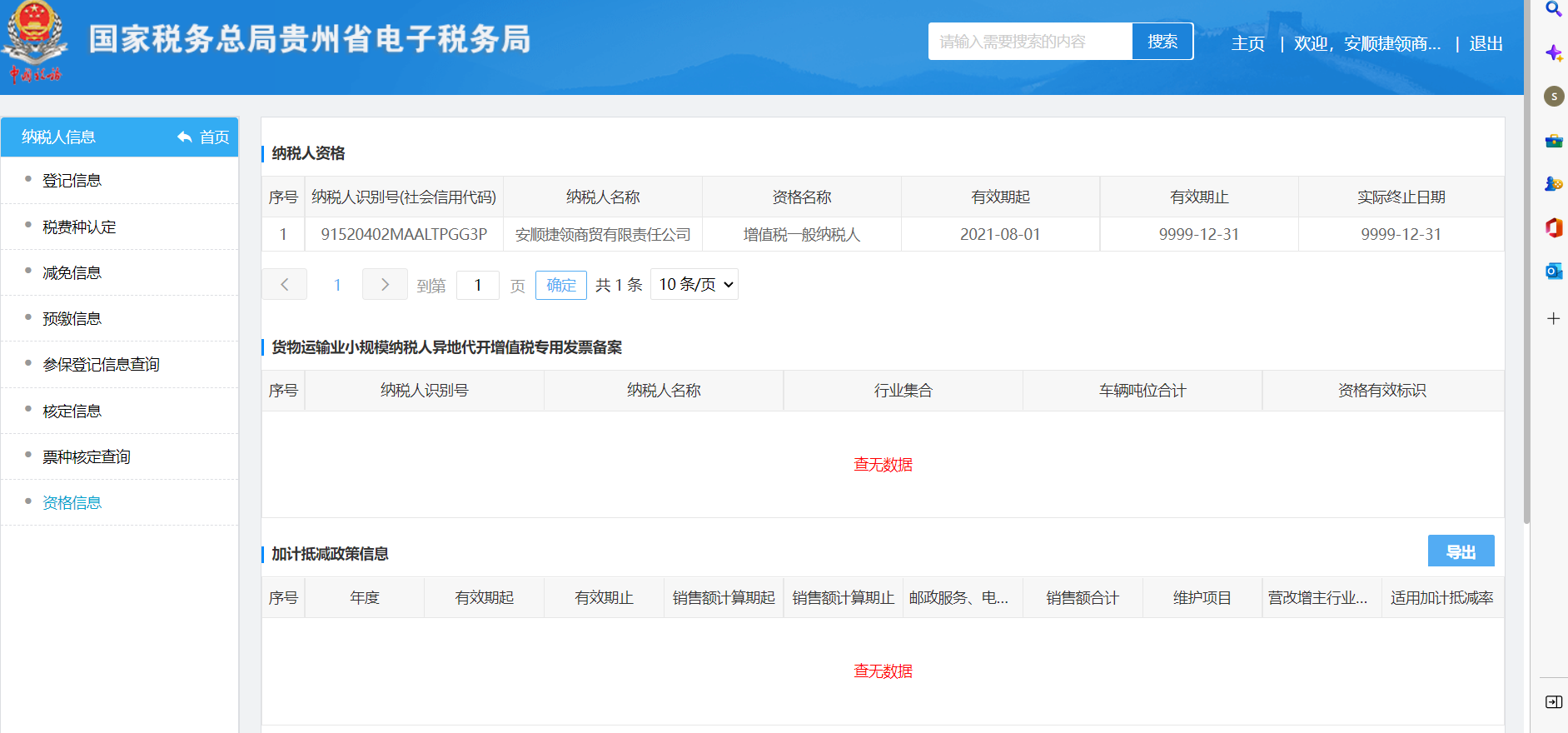This screenshot has height=733, width=1568.
Task: Launch Microsoft 365 from the sidebar
Action: [x=1553, y=227]
